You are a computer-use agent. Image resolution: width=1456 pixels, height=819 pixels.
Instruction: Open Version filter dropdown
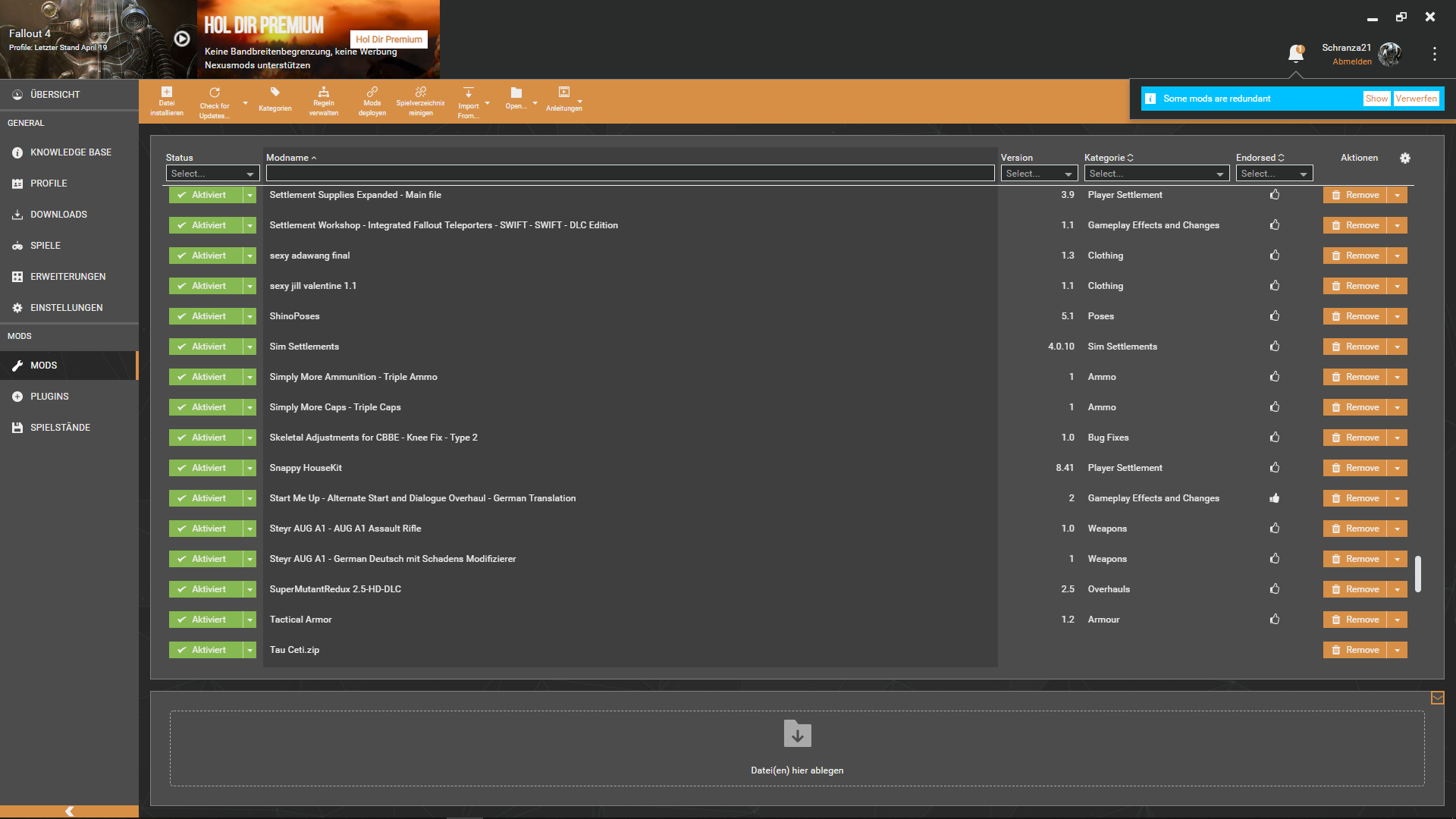pos(1039,174)
